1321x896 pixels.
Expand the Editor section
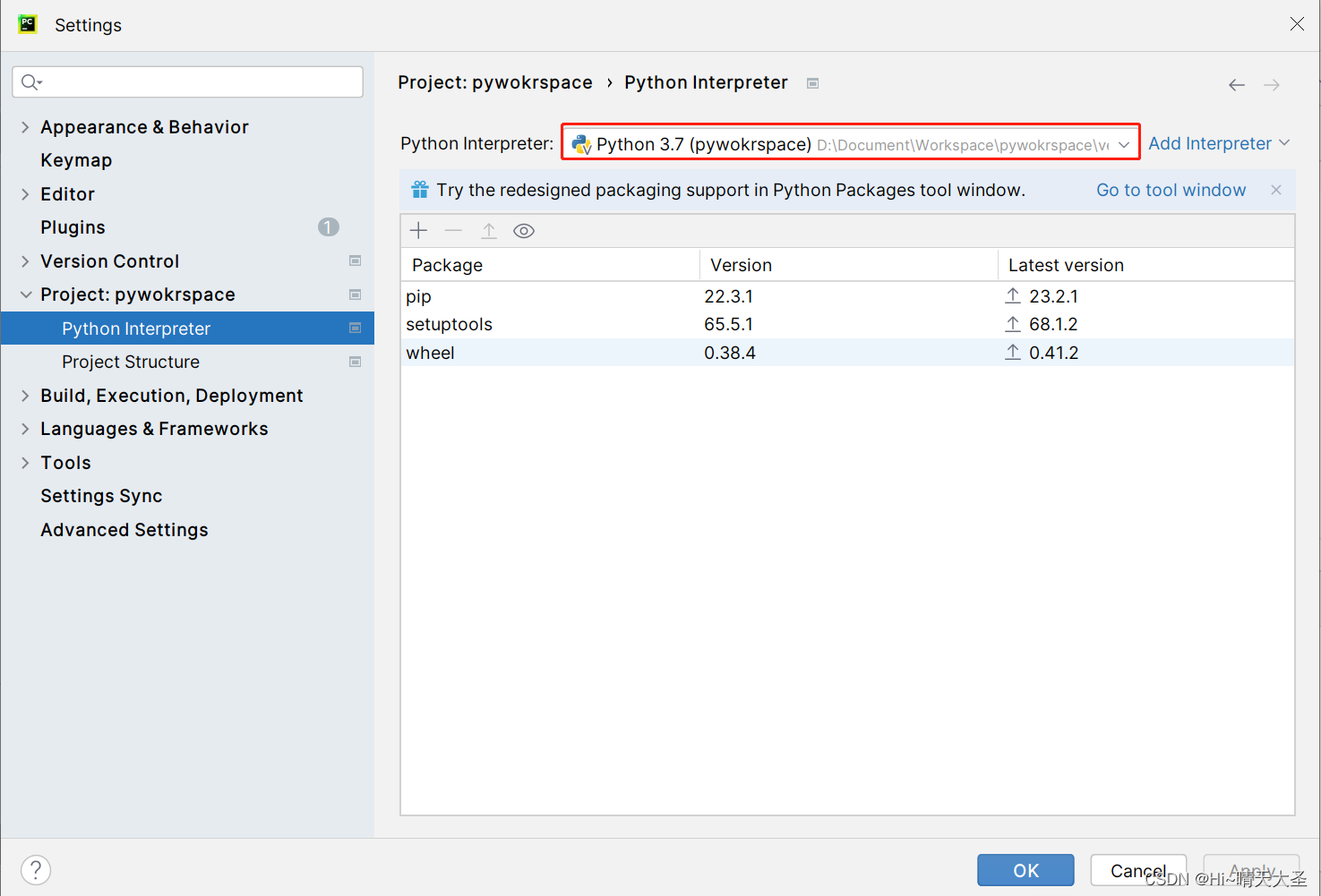click(25, 194)
